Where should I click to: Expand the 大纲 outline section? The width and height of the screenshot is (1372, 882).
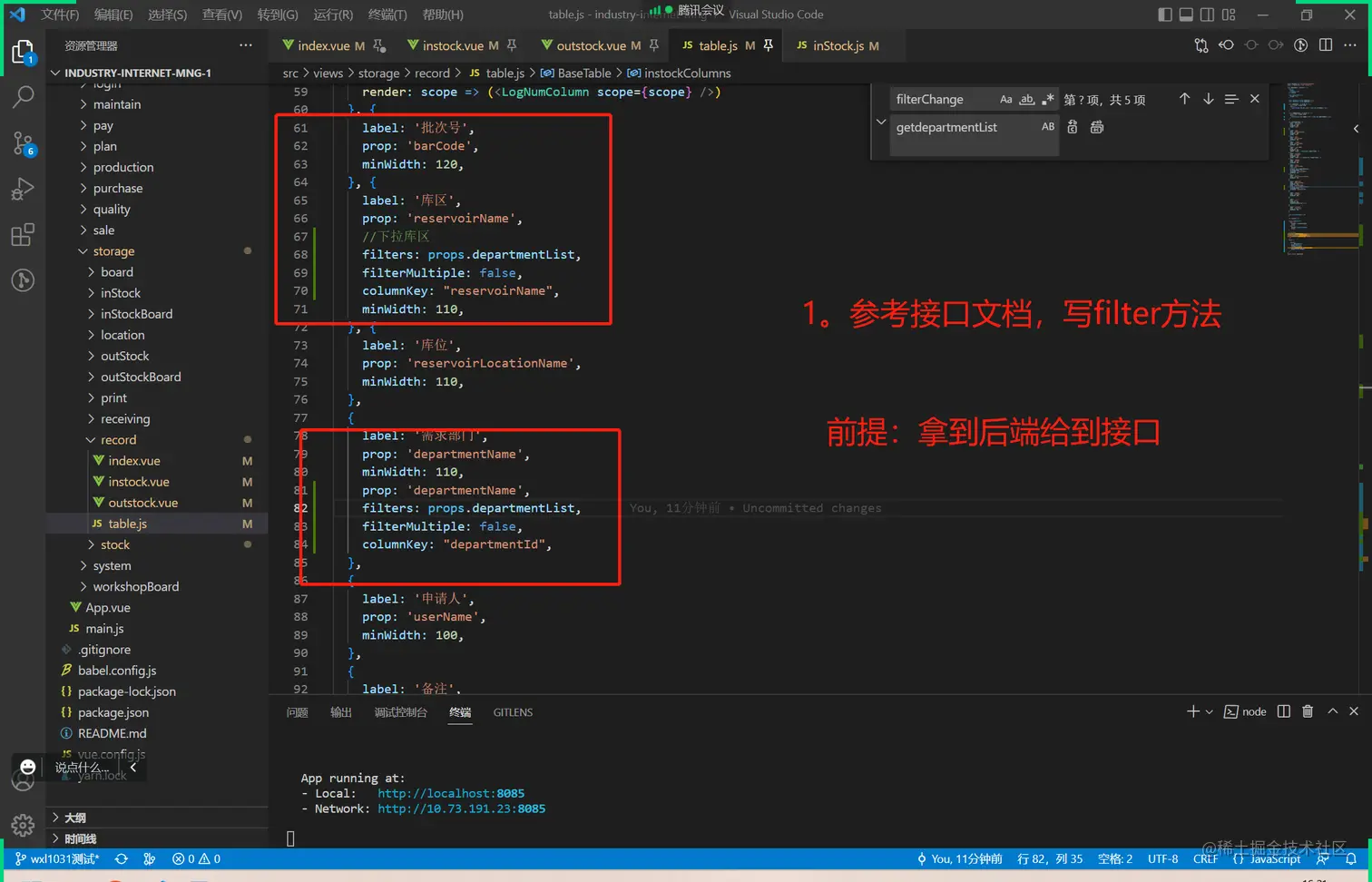coord(157,818)
